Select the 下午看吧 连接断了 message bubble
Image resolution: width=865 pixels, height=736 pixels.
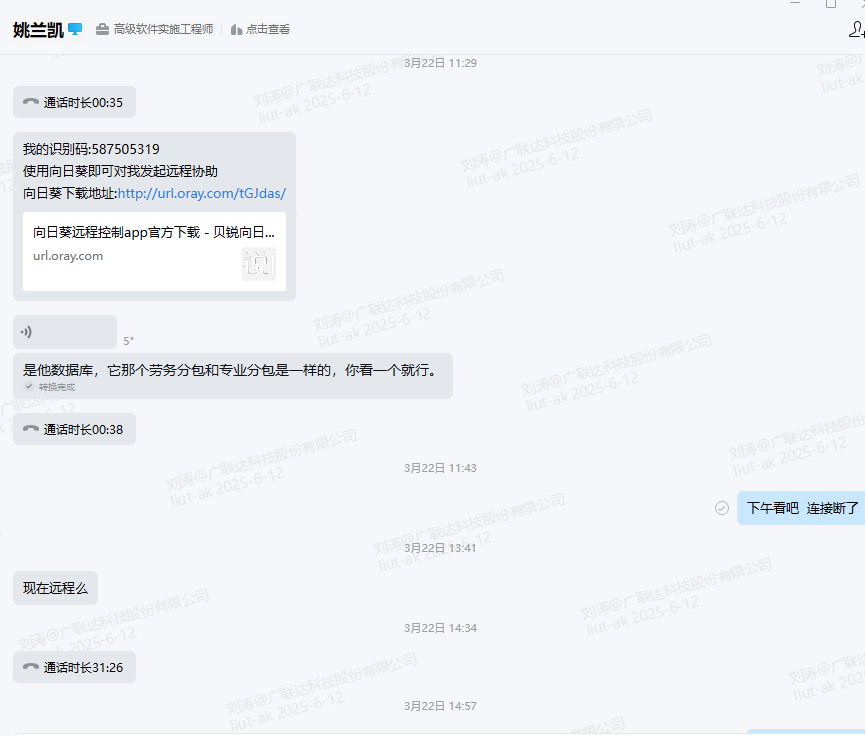[802, 508]
